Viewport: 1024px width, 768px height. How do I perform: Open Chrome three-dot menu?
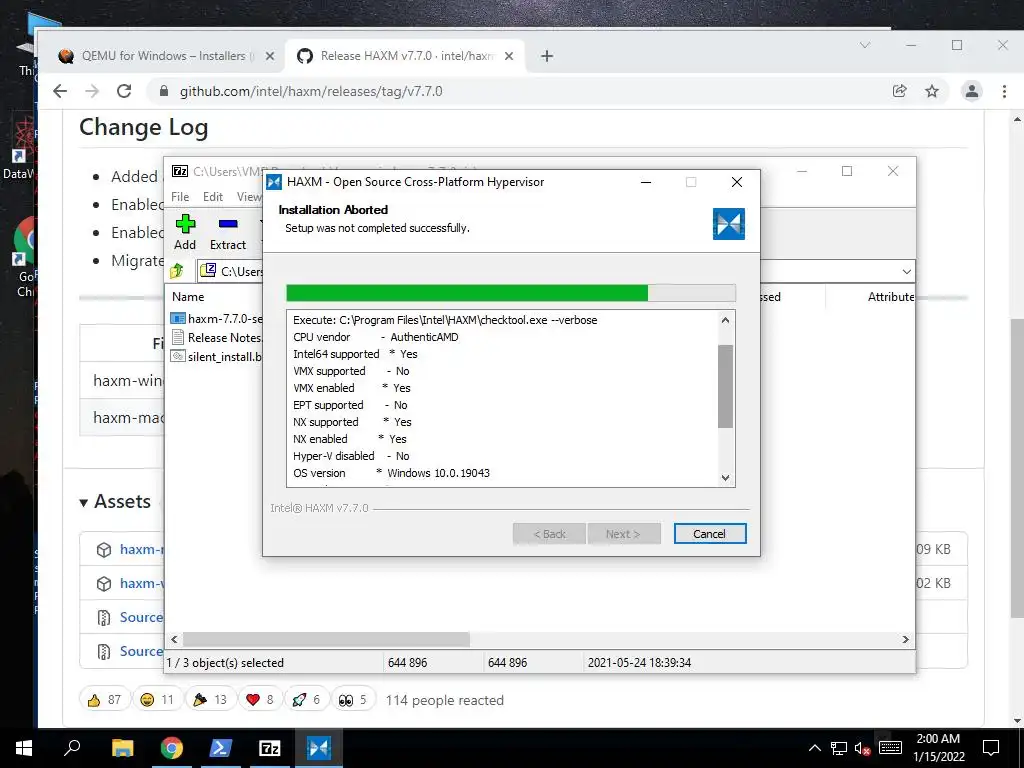(x=1004, y=91)
